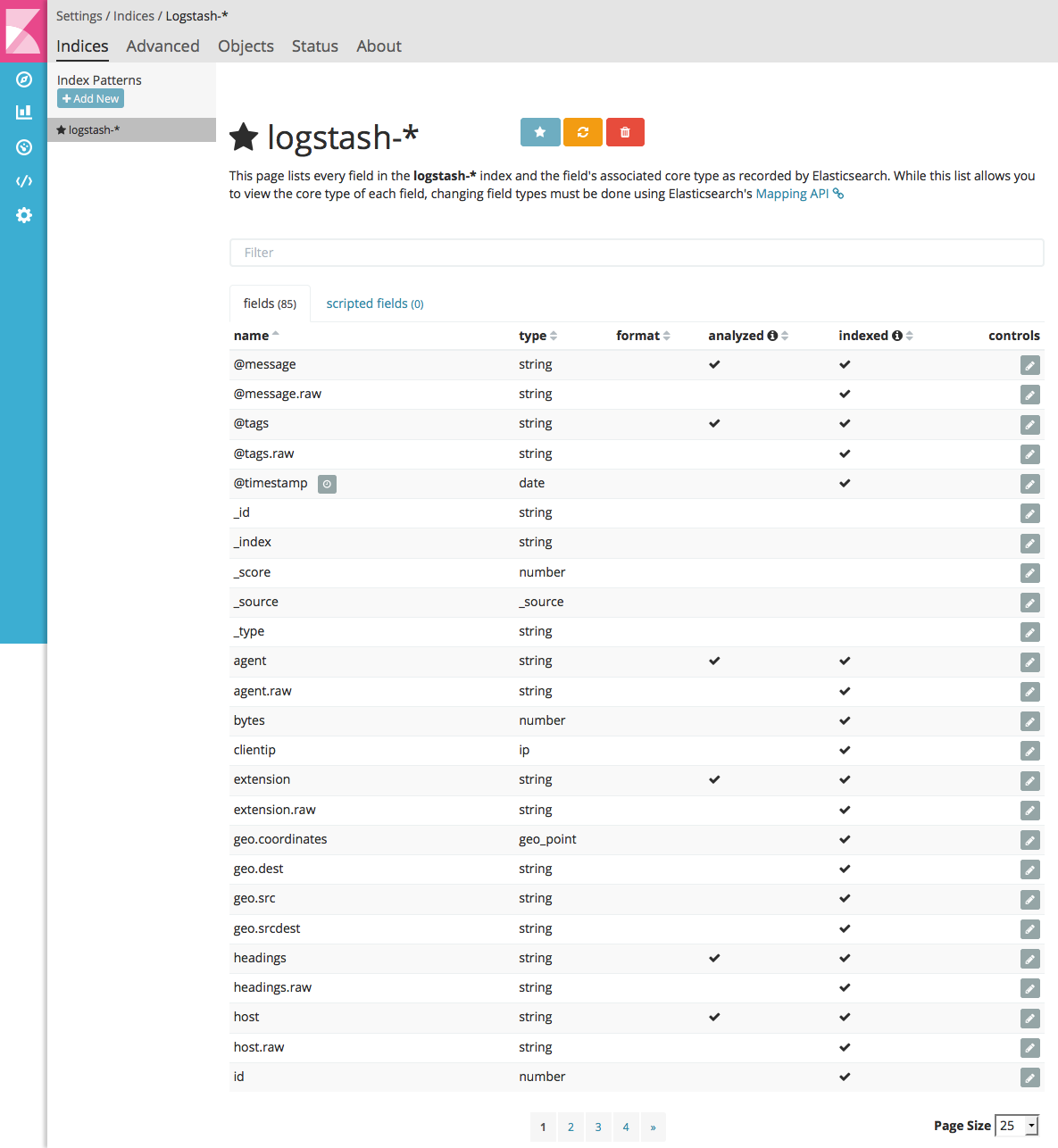This screenshot has height=1148, width=1058.
Task: Go to page 4 of fields
Action: click(x=626, y=1127)
